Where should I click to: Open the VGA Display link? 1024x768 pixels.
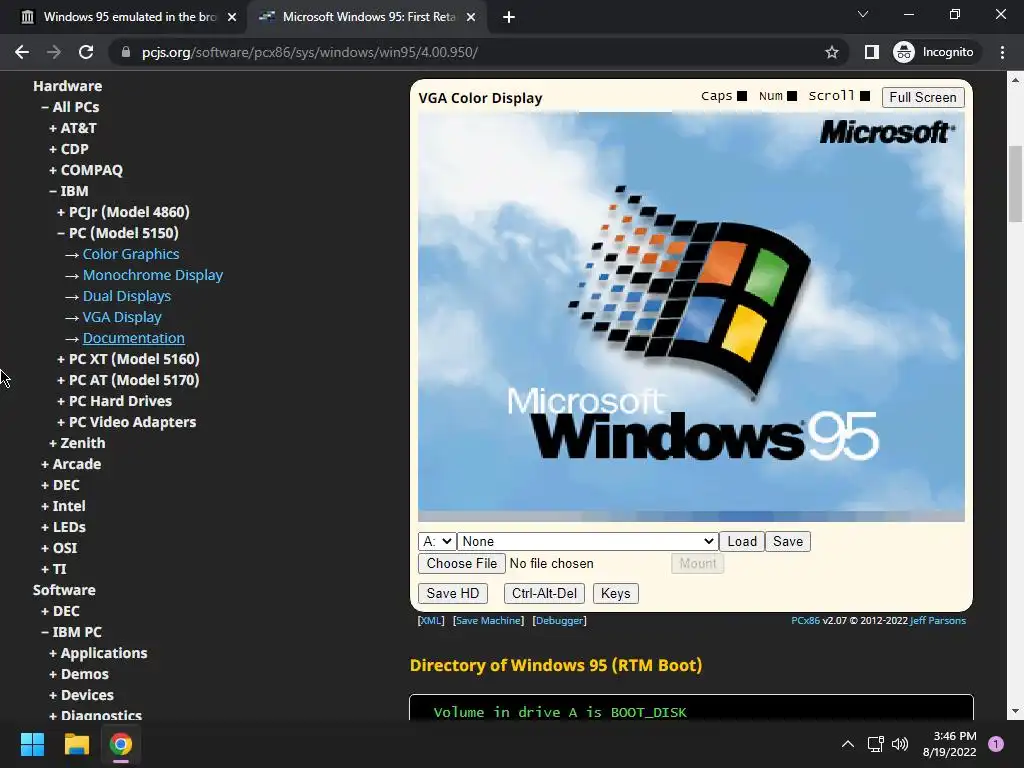122,317
